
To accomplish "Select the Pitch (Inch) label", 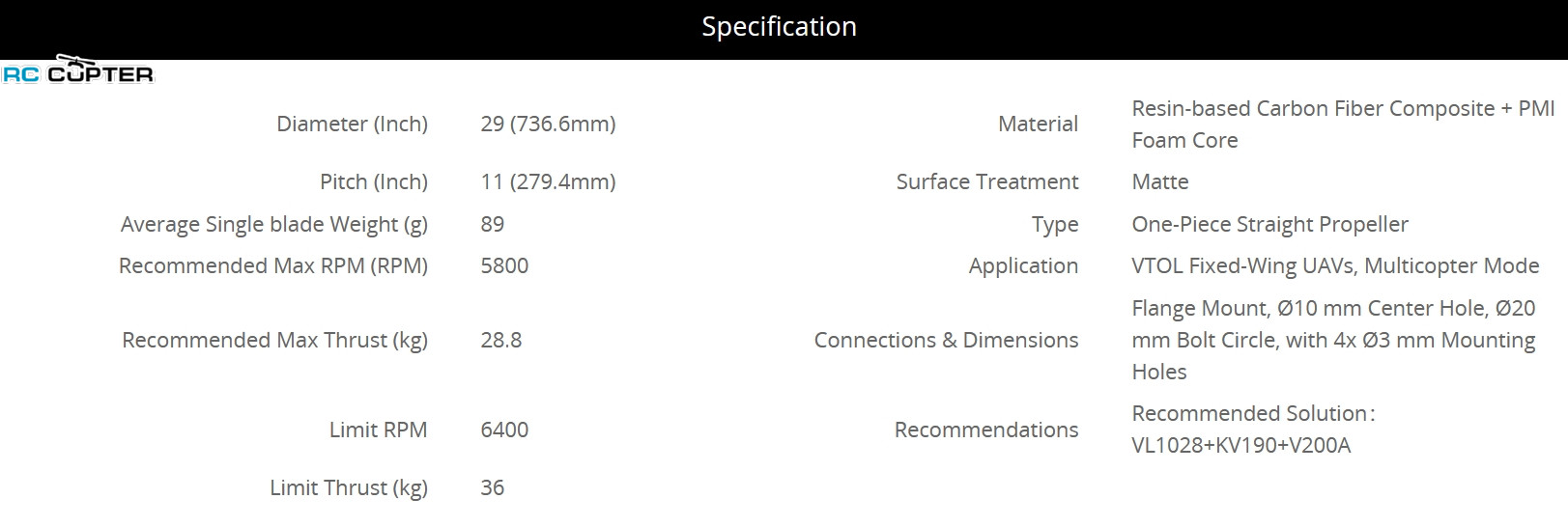I will (373, 182).
